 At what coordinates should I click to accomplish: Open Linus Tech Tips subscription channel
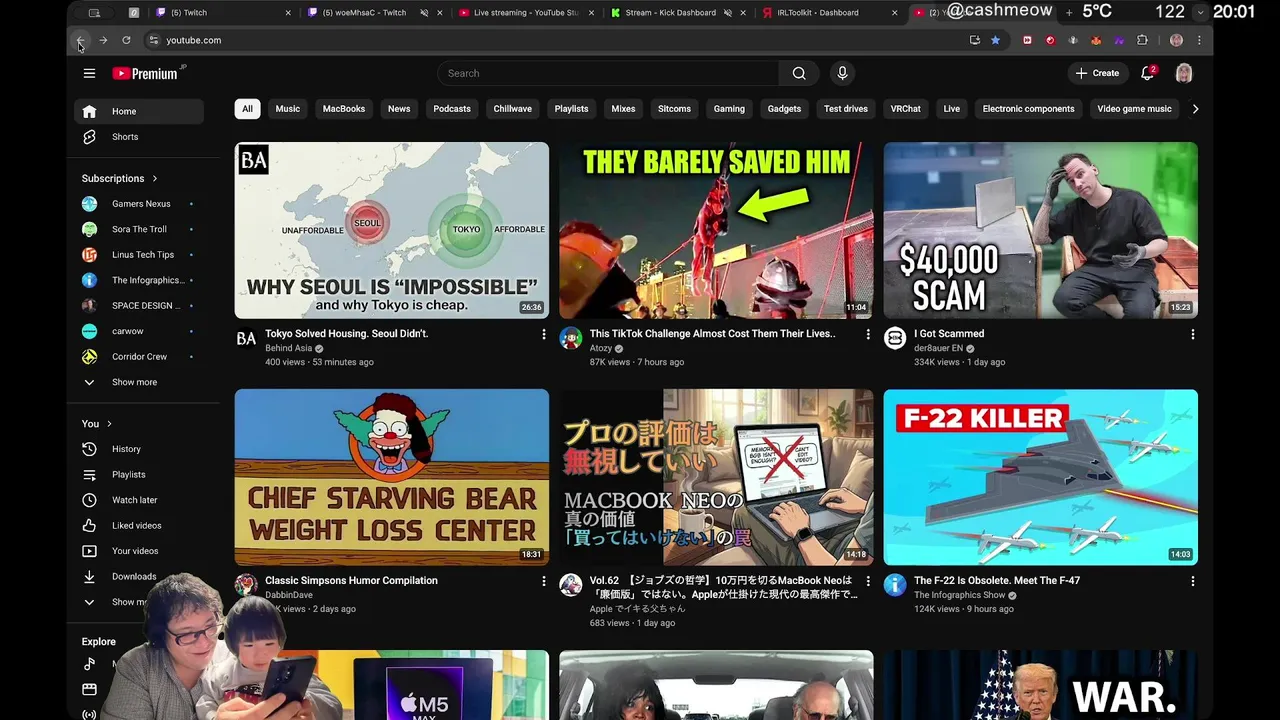click(x=139, y=255)
